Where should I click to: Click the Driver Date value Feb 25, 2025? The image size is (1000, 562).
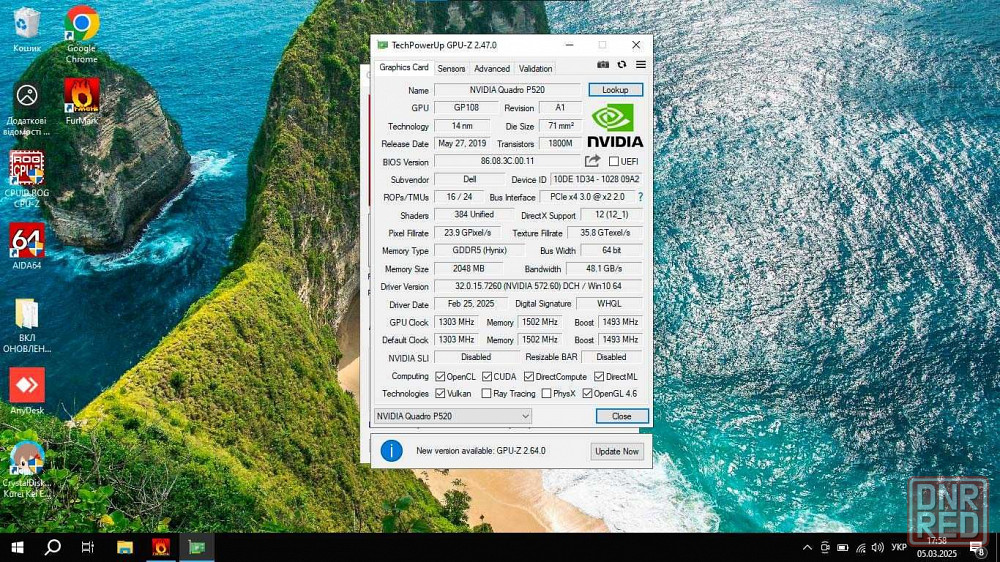coord(471,304)
